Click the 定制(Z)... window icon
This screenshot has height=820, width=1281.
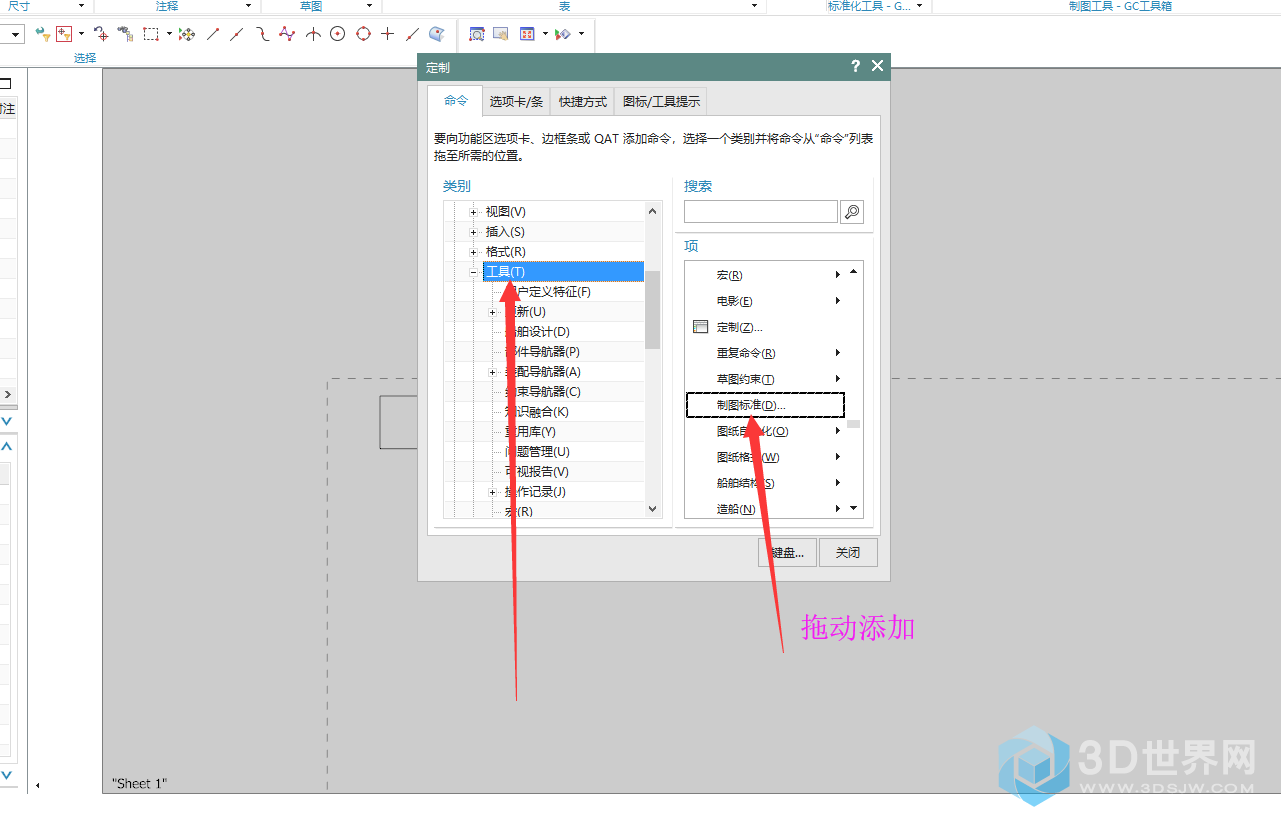(x=700, y=327)
